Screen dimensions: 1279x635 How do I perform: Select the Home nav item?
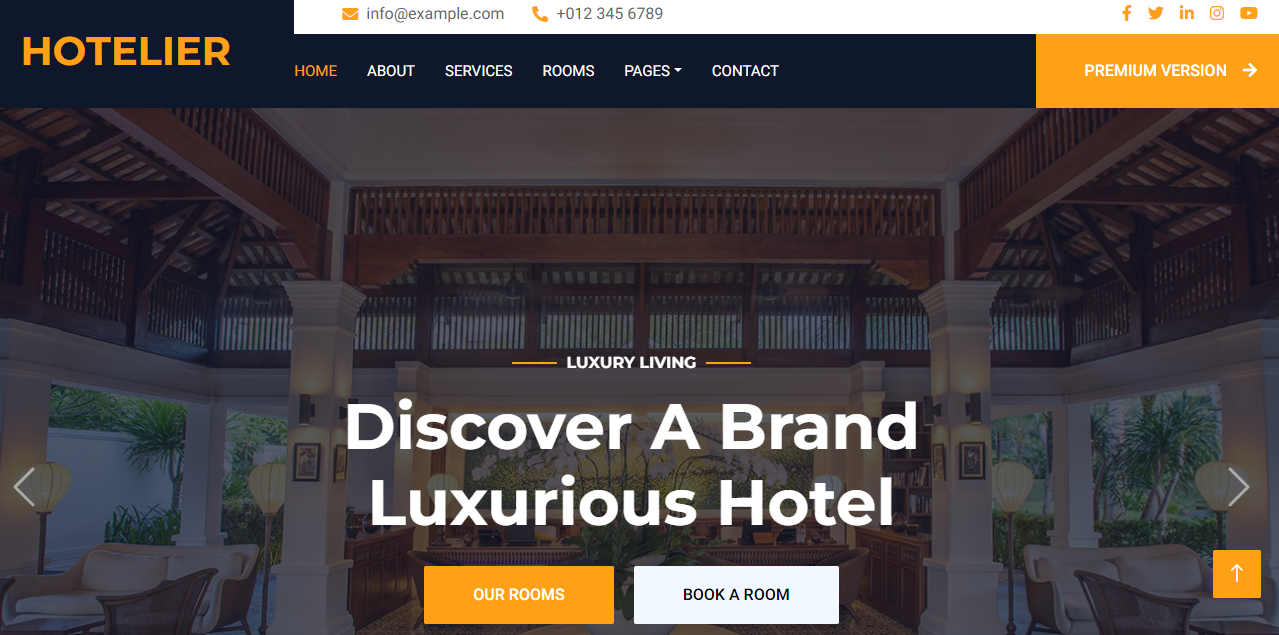(x=316, y=71)
